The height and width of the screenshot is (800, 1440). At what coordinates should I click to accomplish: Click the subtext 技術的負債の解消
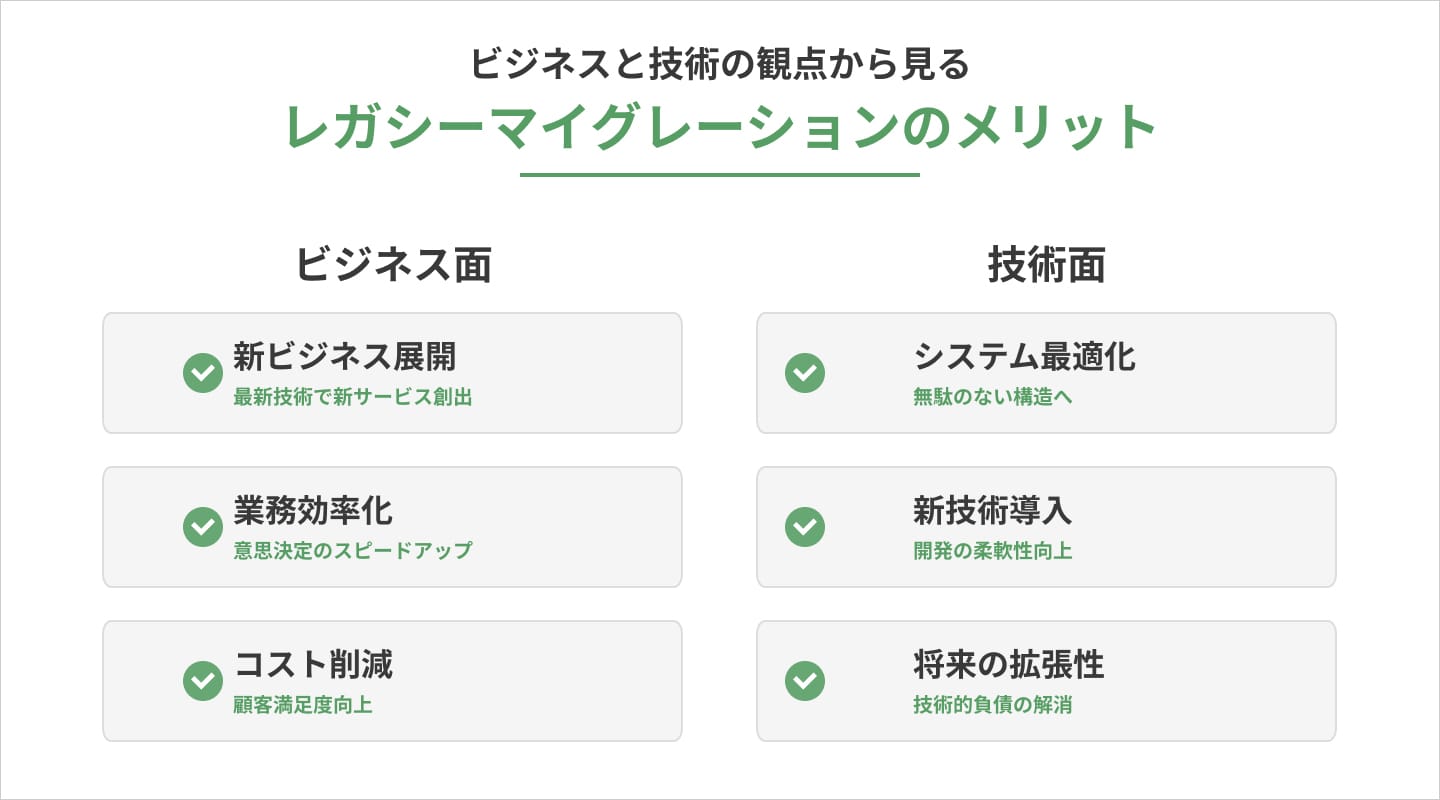pos(992,704)
